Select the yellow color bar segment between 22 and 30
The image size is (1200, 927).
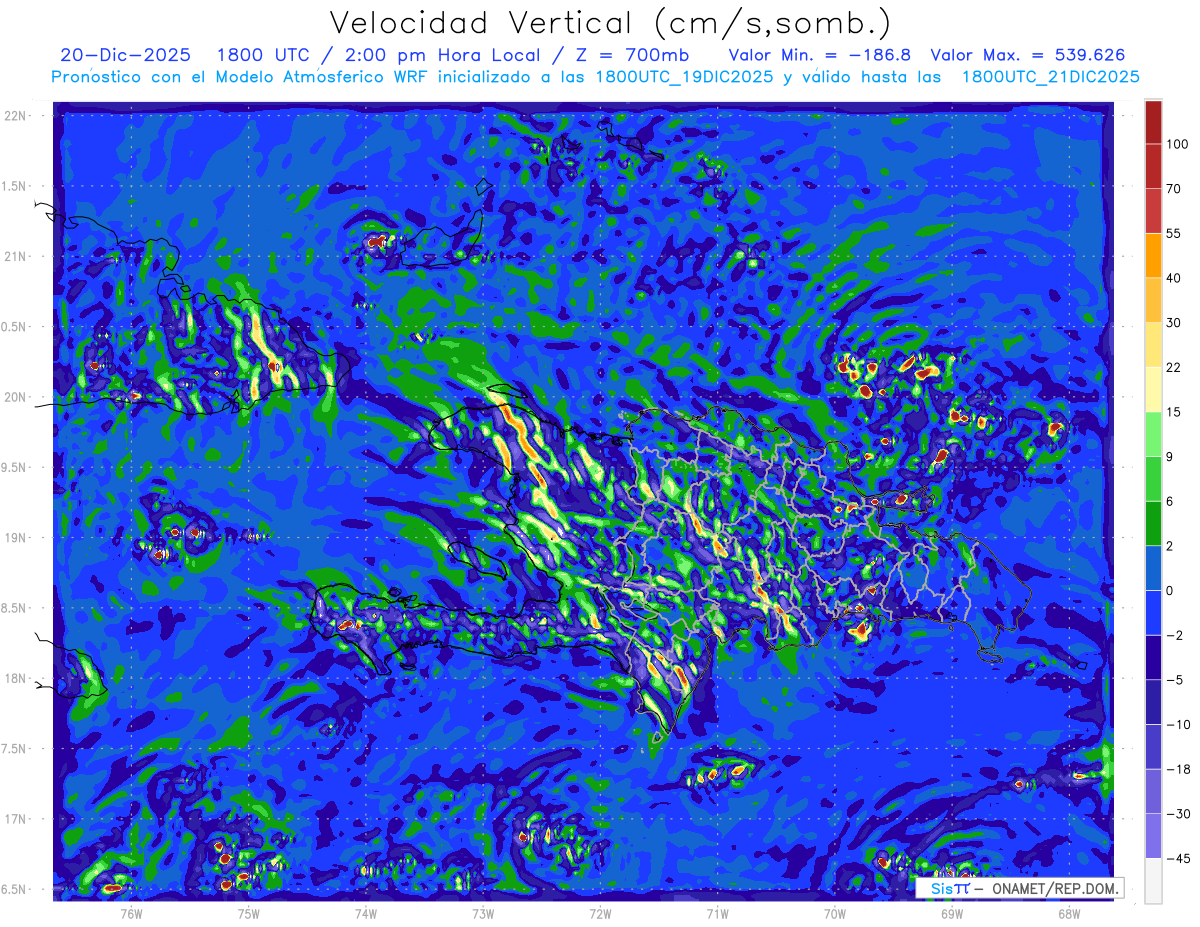[1153, 344]
